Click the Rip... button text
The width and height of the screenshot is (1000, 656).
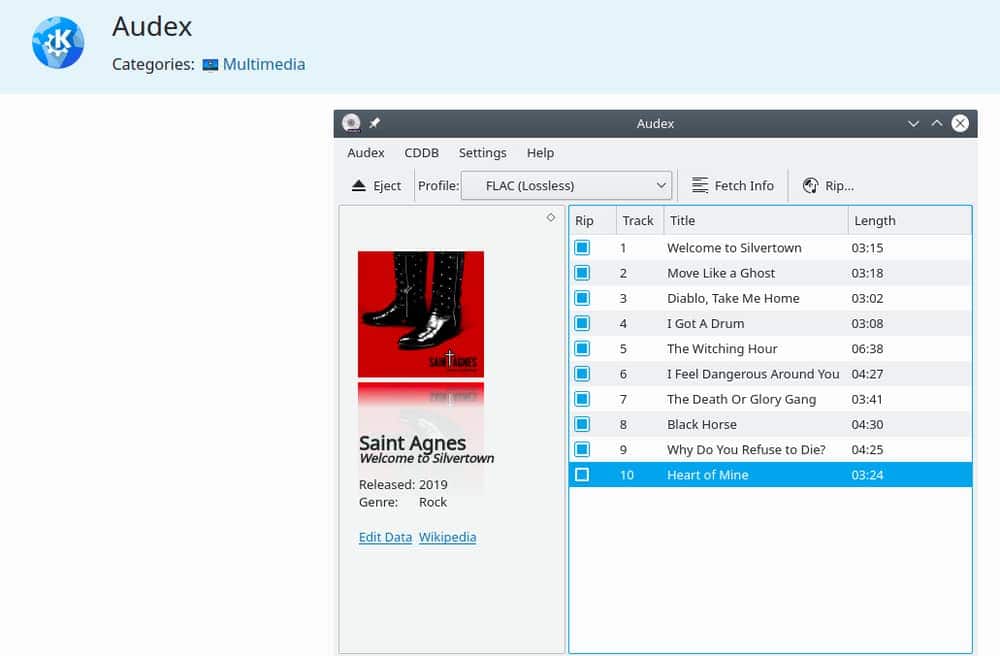pos(839,186)
